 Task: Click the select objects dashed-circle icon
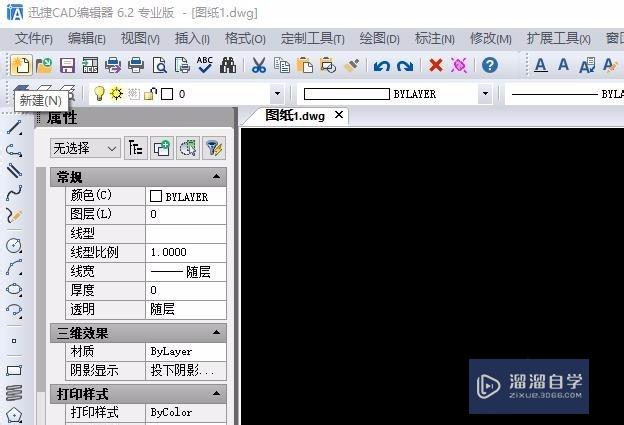tap(188, 148)
